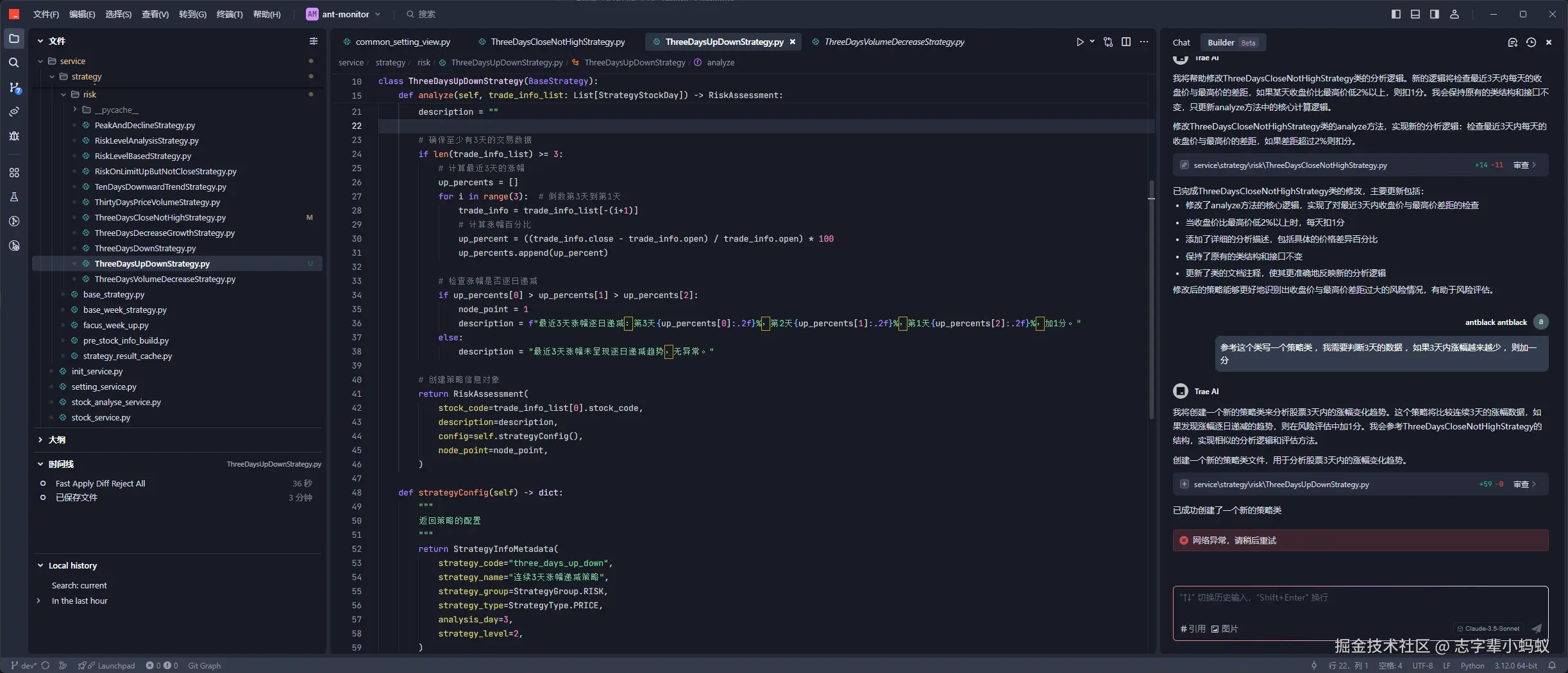Open the account profile icon in title bar
Viewport: 1568px width, 673px height.
pos(1454,14)
